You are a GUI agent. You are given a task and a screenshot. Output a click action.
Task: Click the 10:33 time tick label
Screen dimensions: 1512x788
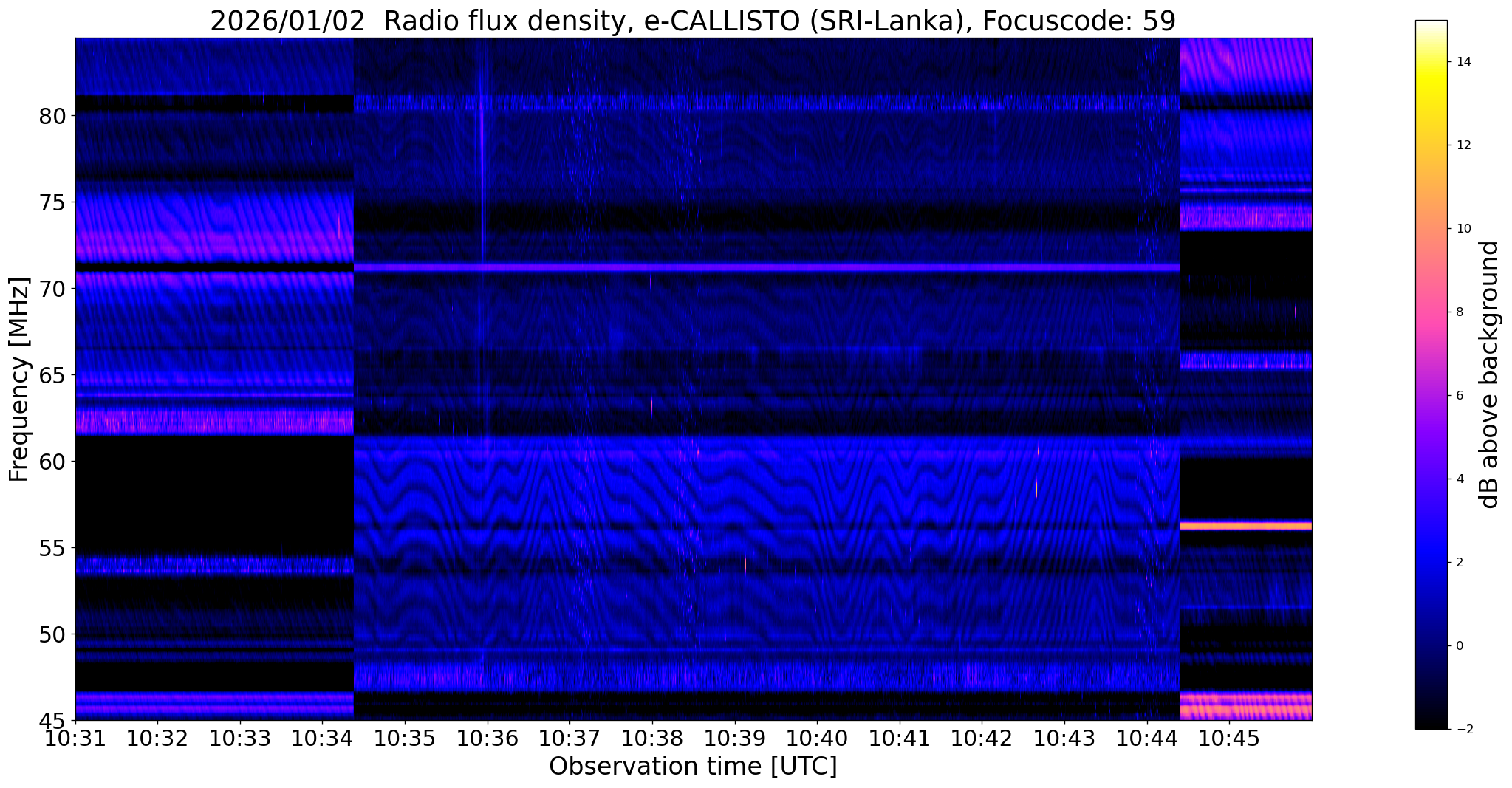(240, 738)
